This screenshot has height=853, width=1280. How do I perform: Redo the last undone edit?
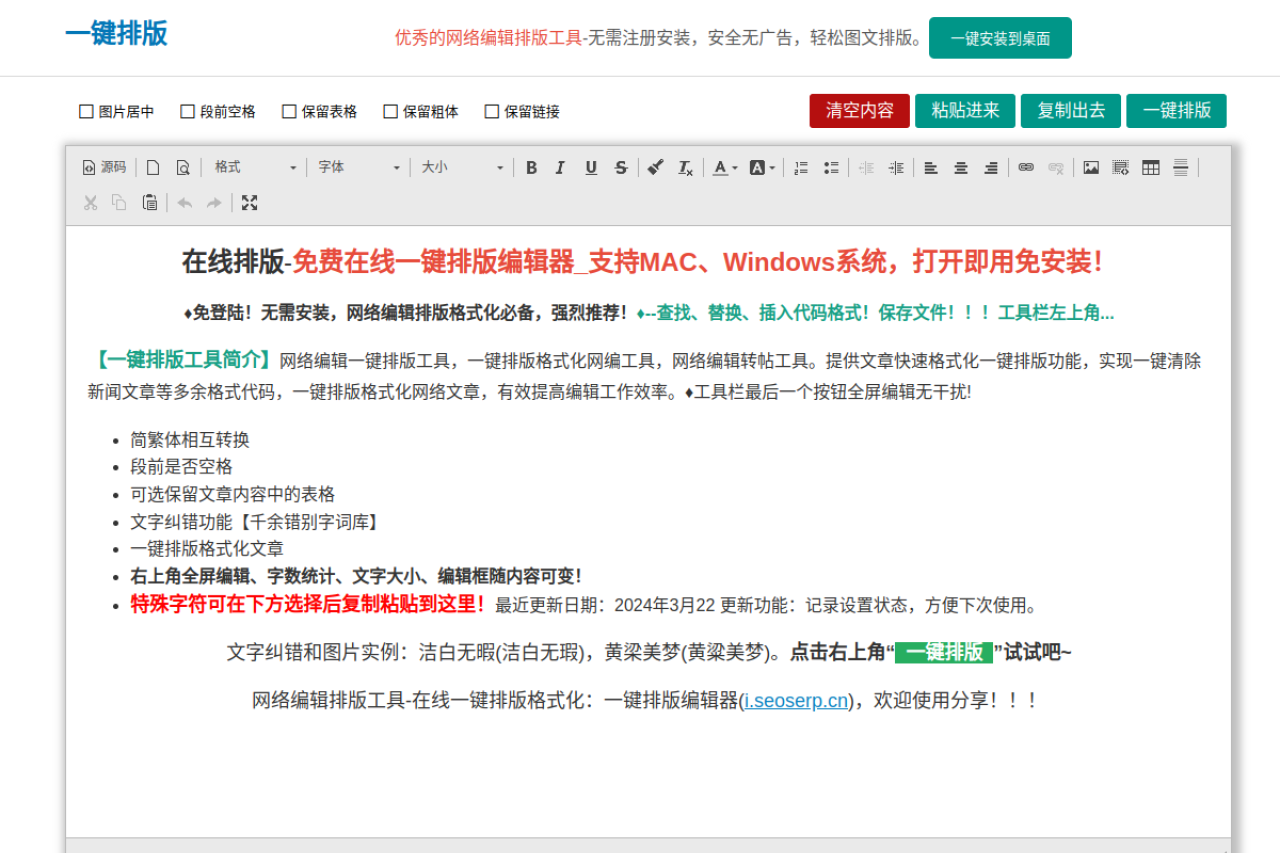[214, 202]
